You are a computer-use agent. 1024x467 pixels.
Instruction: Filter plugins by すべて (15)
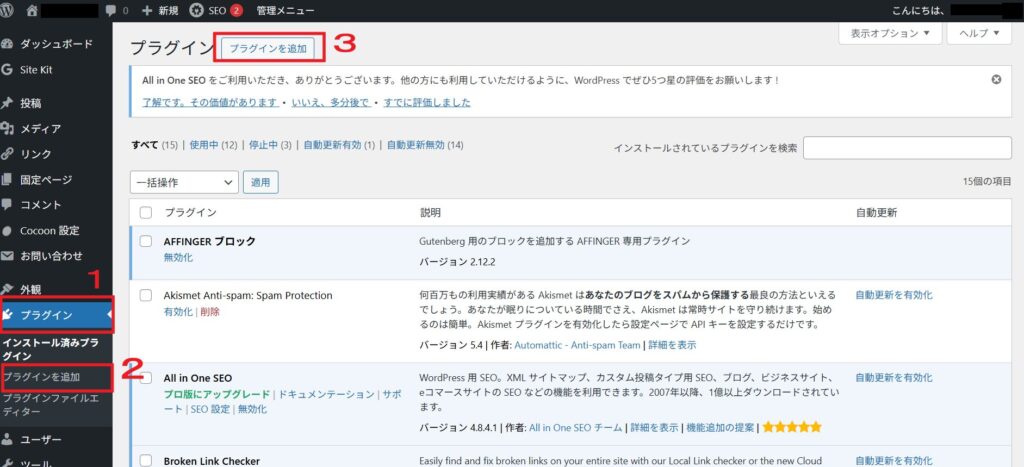point(154,145)
